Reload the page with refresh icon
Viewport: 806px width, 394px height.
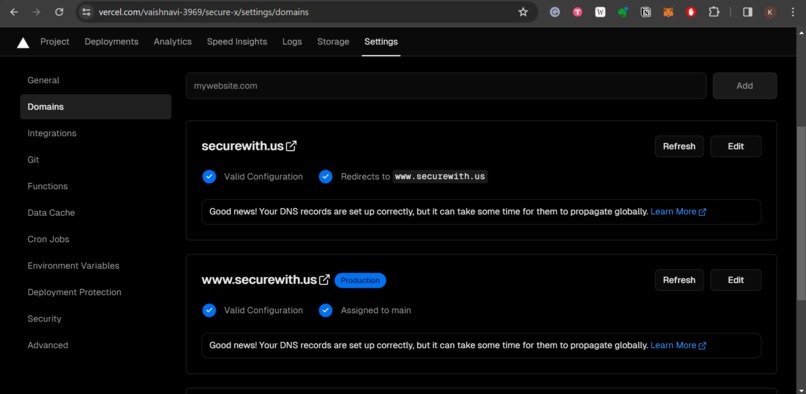pos(59,12)
